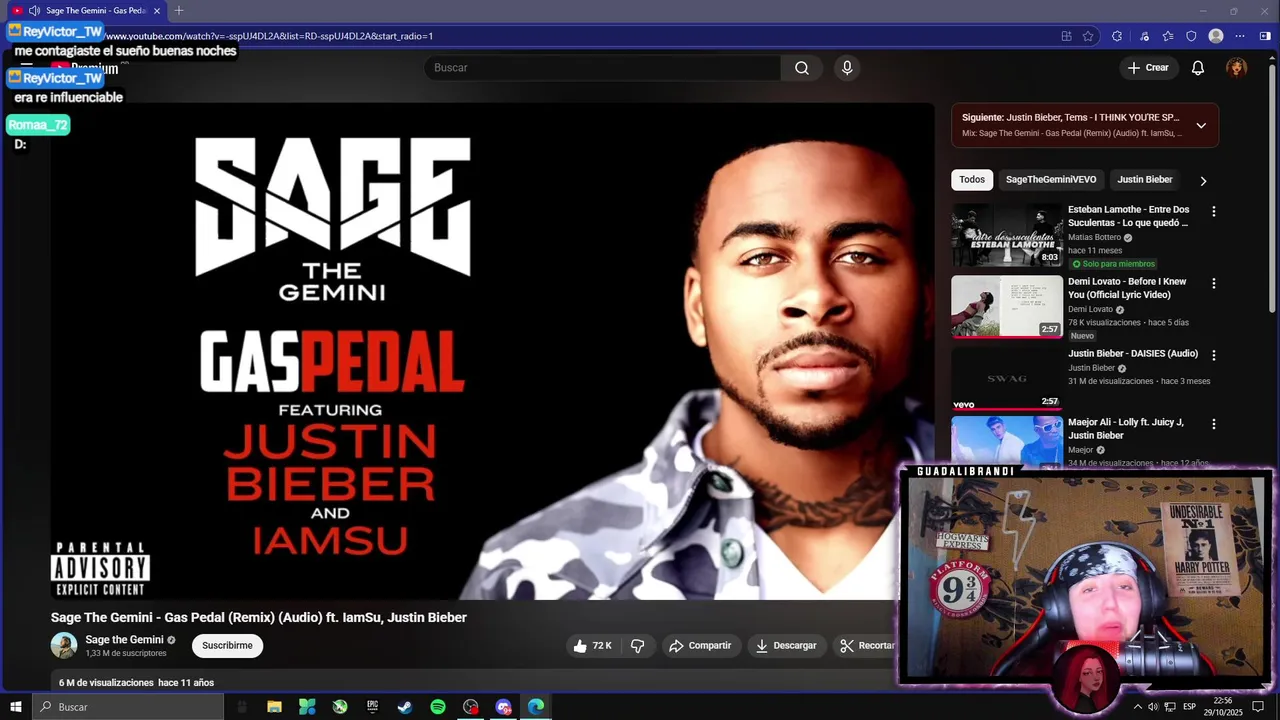
Task: Open a new browser tab
Action: pyautogui.click(x=179, y=11)
